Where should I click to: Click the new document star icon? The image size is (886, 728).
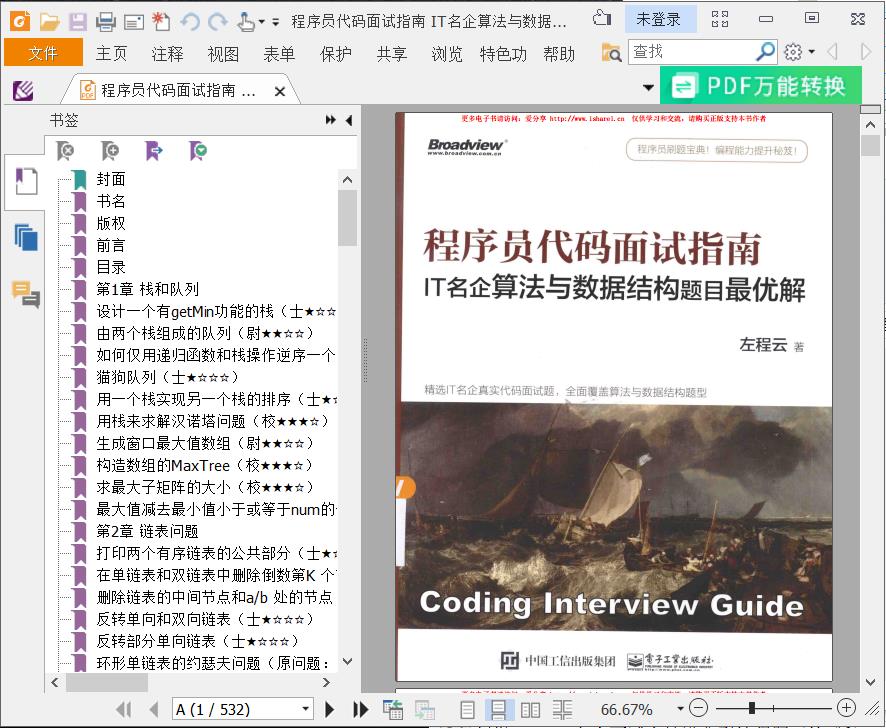pyautogui.click(x=161, y=21)
